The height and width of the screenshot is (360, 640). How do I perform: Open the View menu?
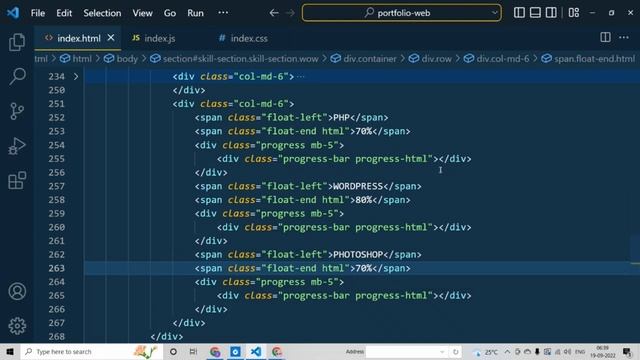[142, 13]
